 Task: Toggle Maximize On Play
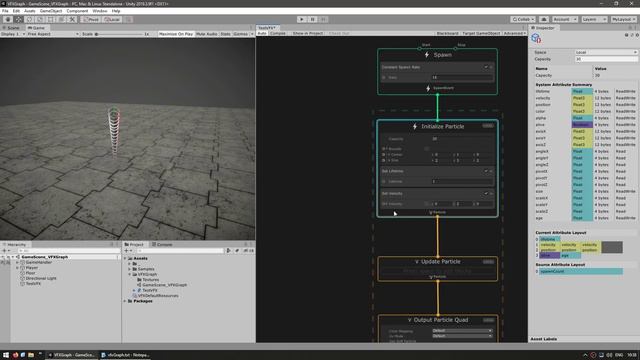pos(176,34)
